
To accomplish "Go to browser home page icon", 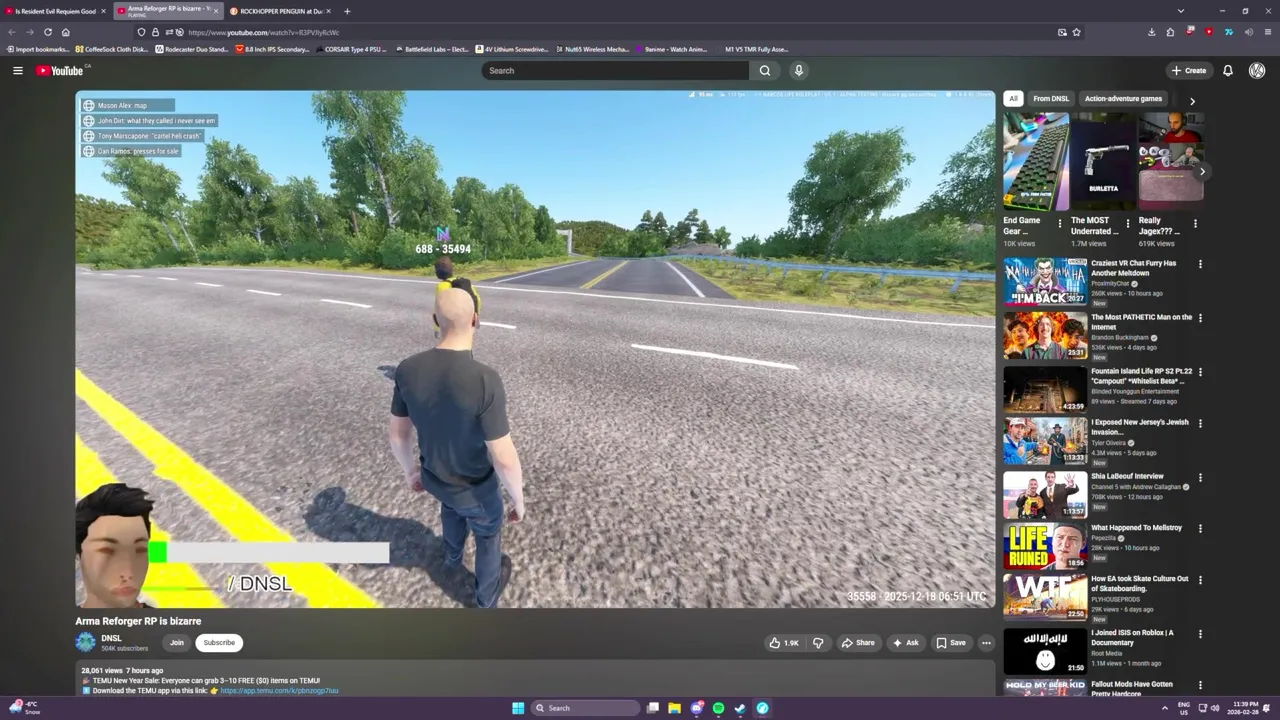I will click(x=66, y=32).
